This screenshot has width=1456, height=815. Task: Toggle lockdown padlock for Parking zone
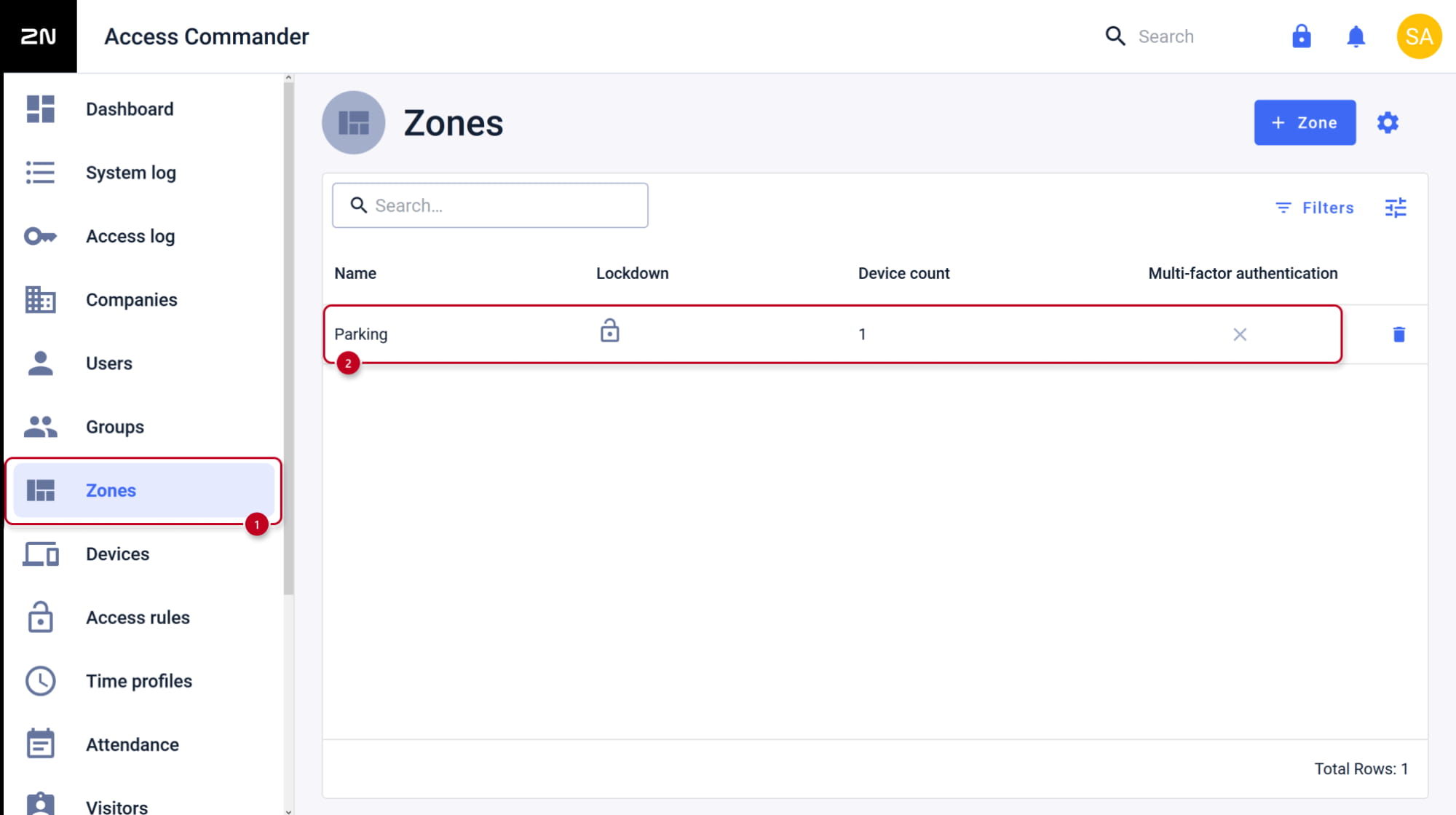coord(609,331)
